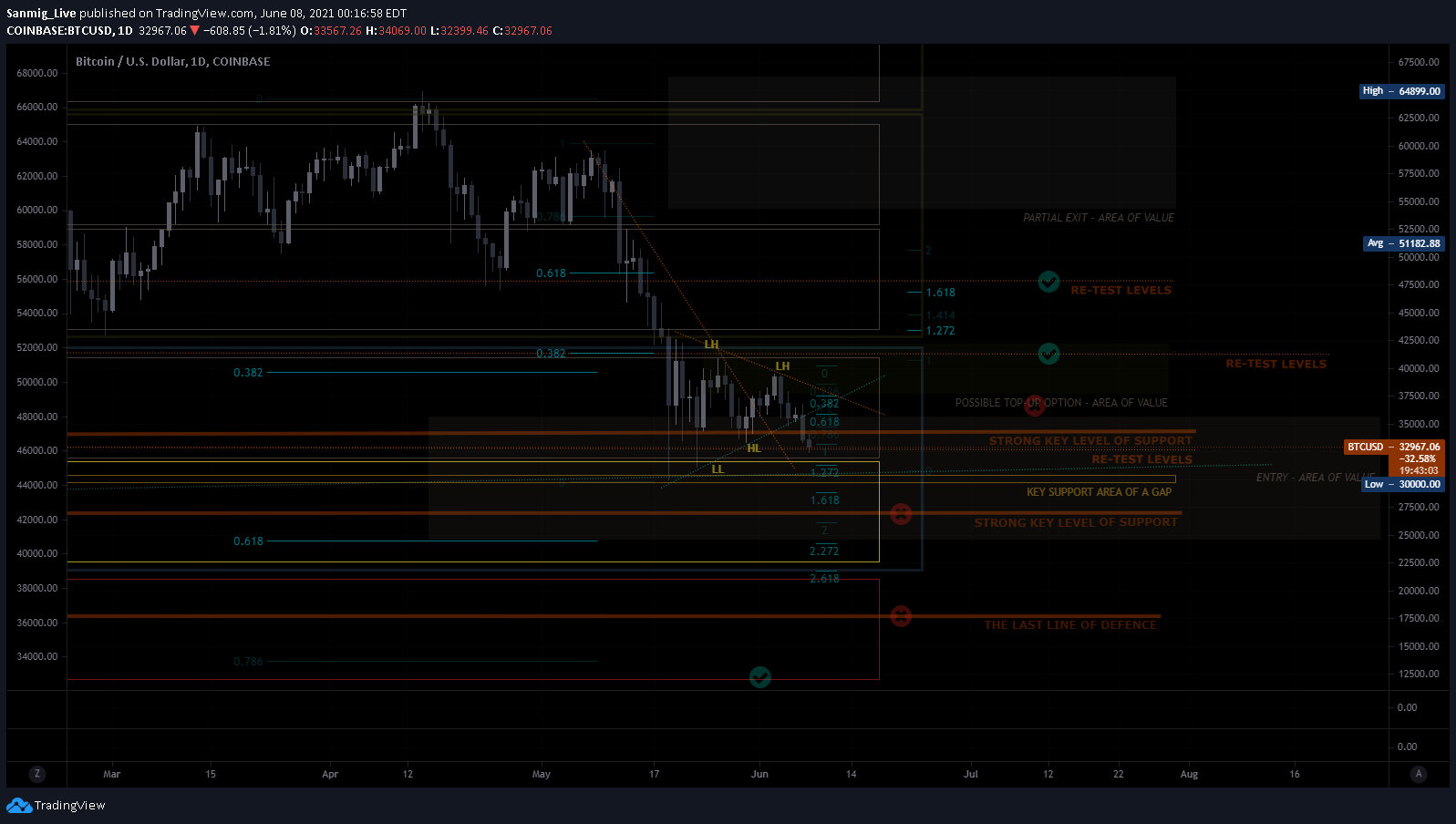1456x824 pixels.
Task: Click 67500.00 on the right price scale
Action: (1419, 62)
